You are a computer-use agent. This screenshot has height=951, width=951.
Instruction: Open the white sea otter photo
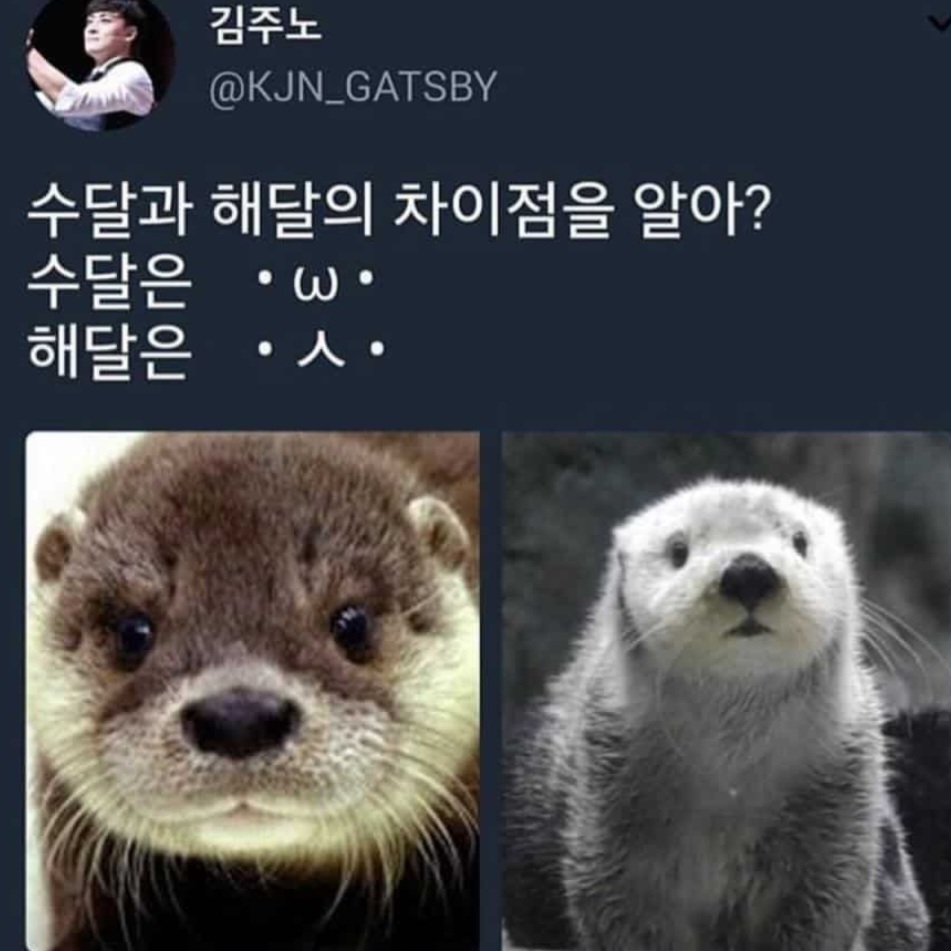pos(727,691)
